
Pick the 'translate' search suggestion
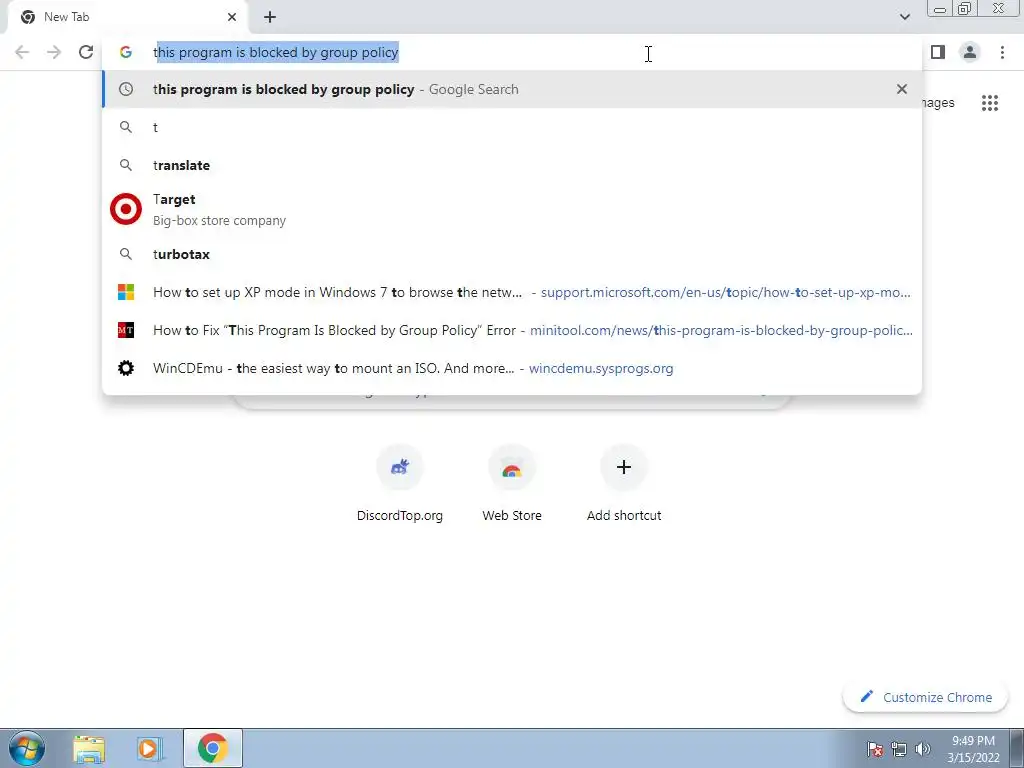[512, 165]
